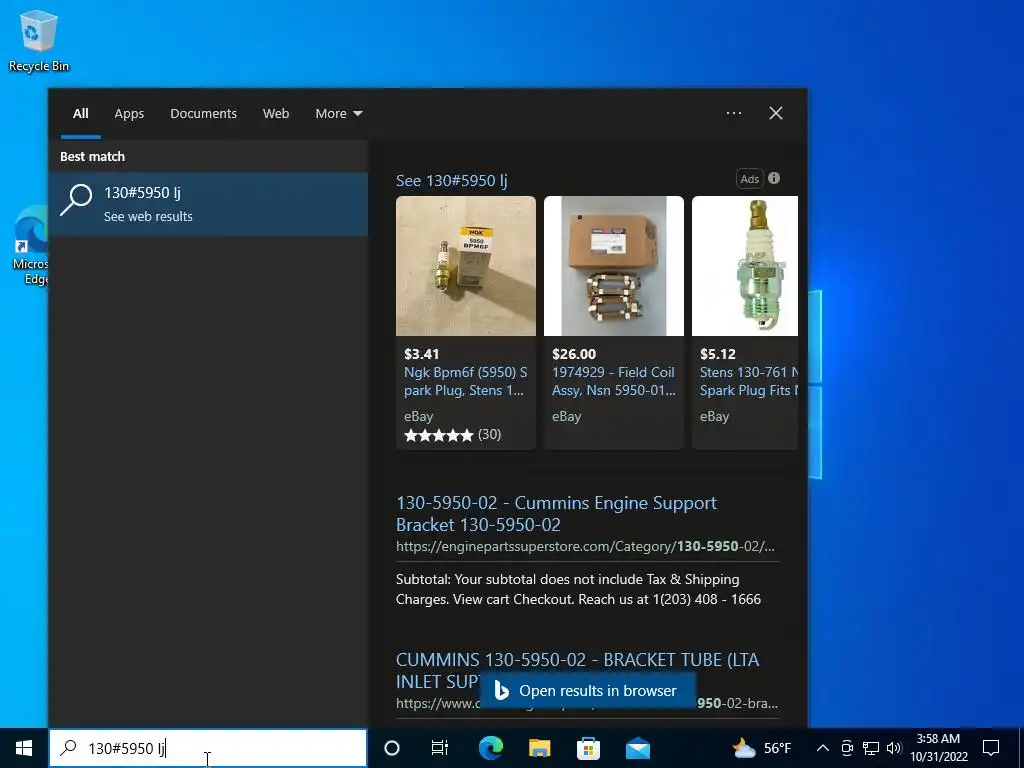Click the 'Best match' section header

click(93, 156)
